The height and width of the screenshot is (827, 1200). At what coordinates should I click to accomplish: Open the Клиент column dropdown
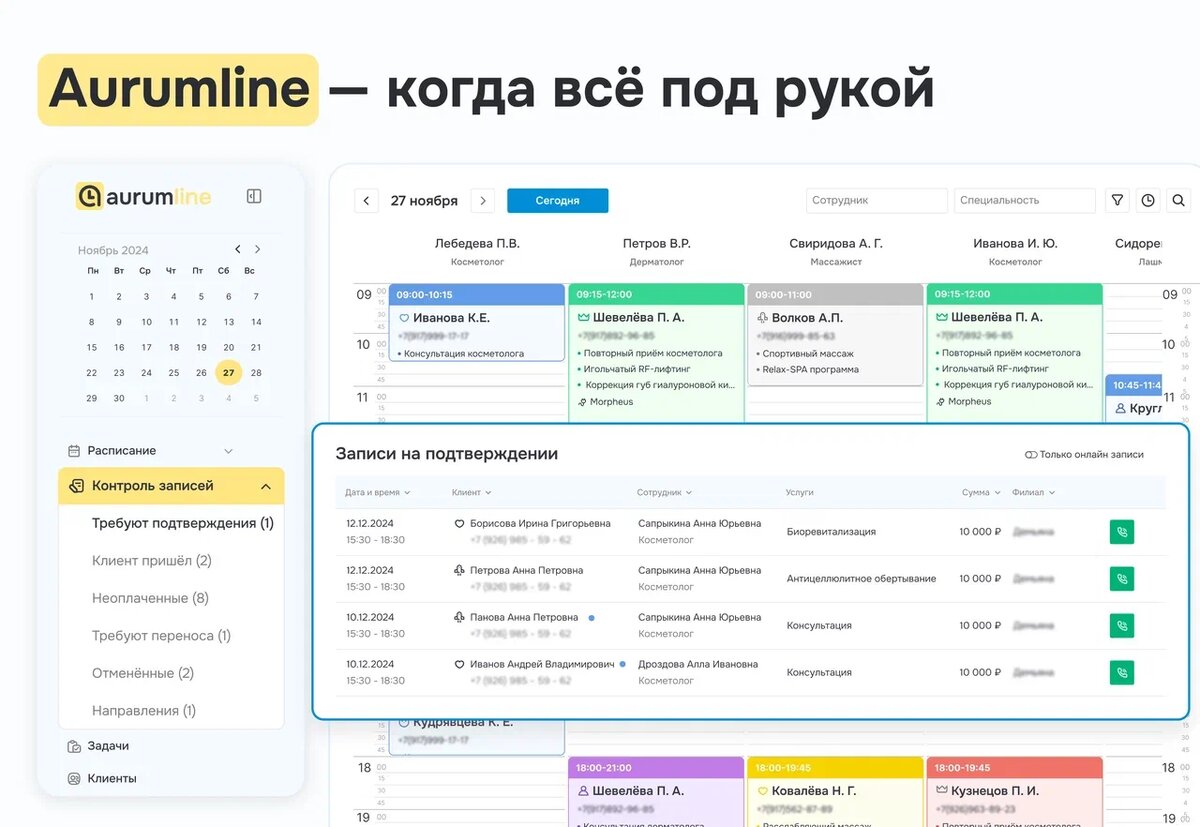point(471,493)
